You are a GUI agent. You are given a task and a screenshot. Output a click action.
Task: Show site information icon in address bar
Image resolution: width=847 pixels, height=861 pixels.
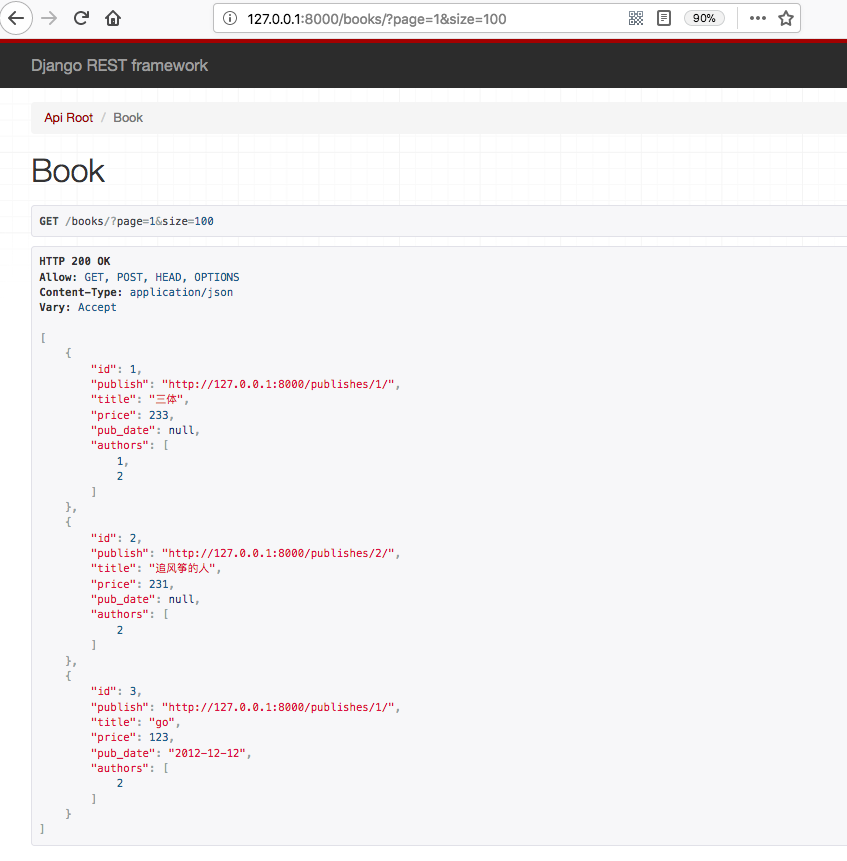pyautogui.click(x=230, y=19)
